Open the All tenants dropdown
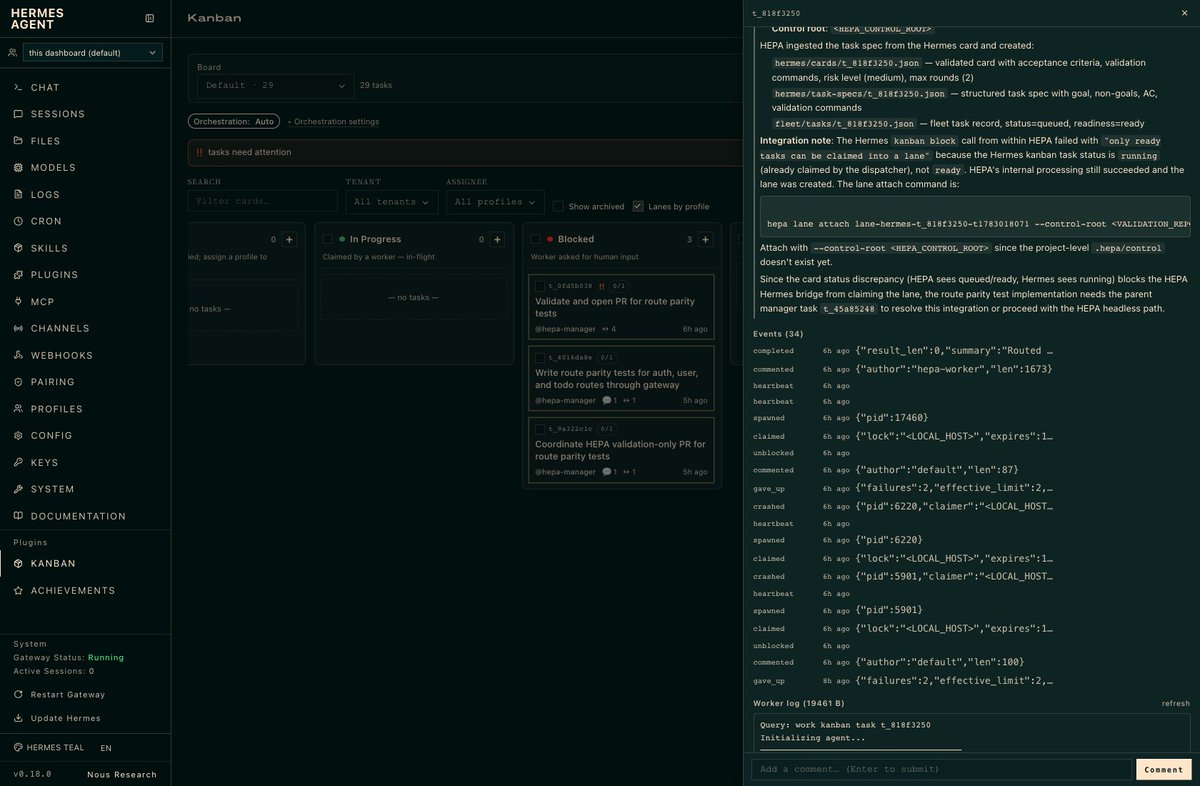 click(x=392, y=202)
